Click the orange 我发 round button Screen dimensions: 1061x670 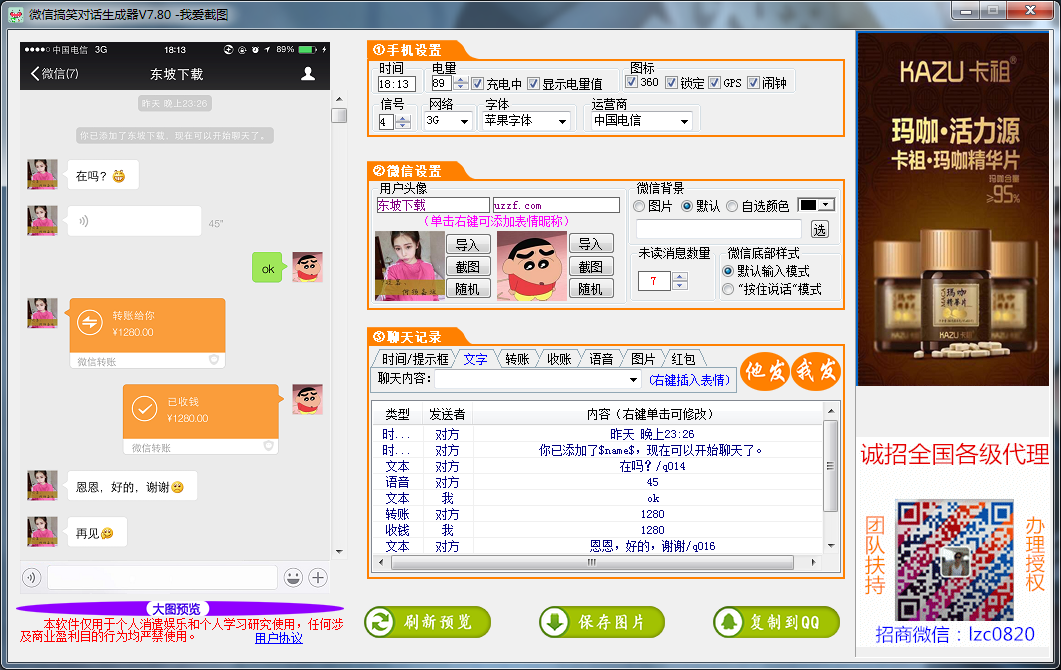click(815, 371)
